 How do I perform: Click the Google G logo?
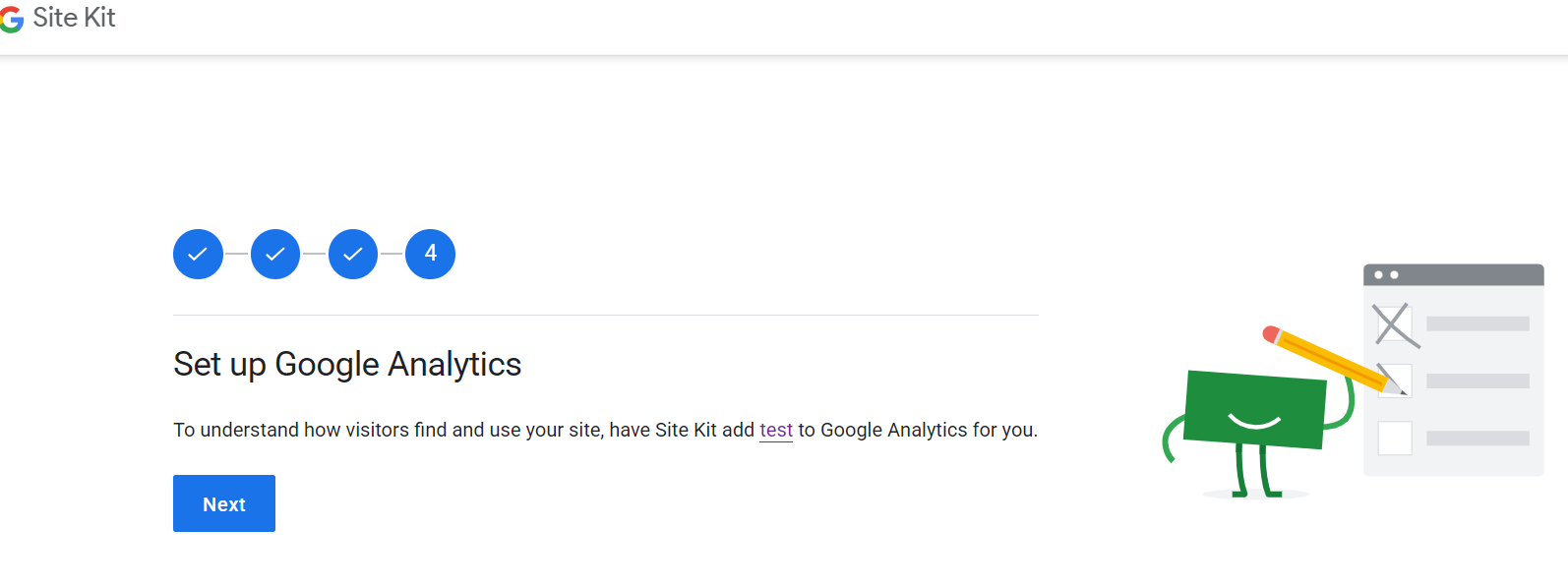pos(11,20)
